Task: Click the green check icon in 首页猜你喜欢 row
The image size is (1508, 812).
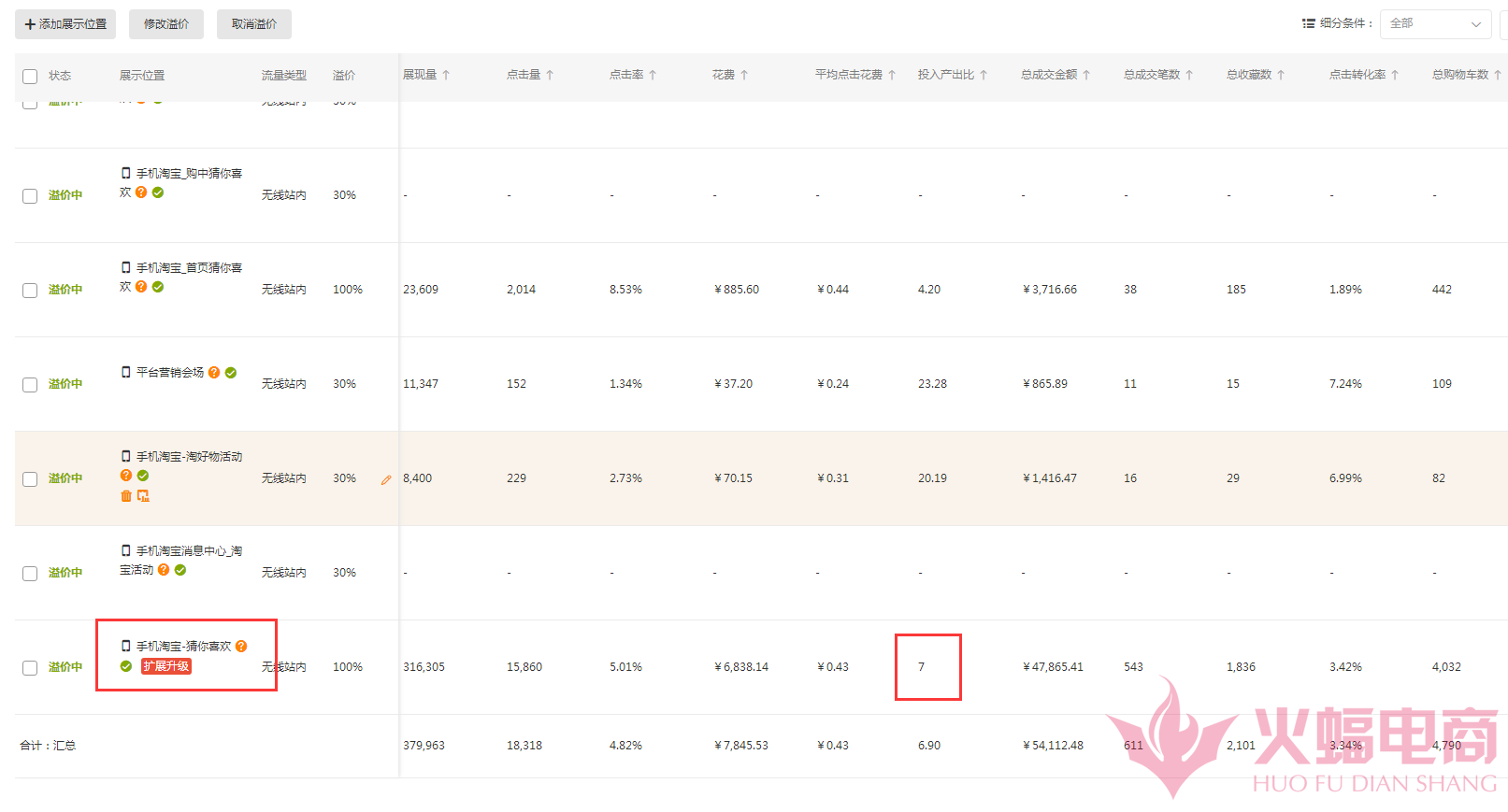Action: [158, 287]
